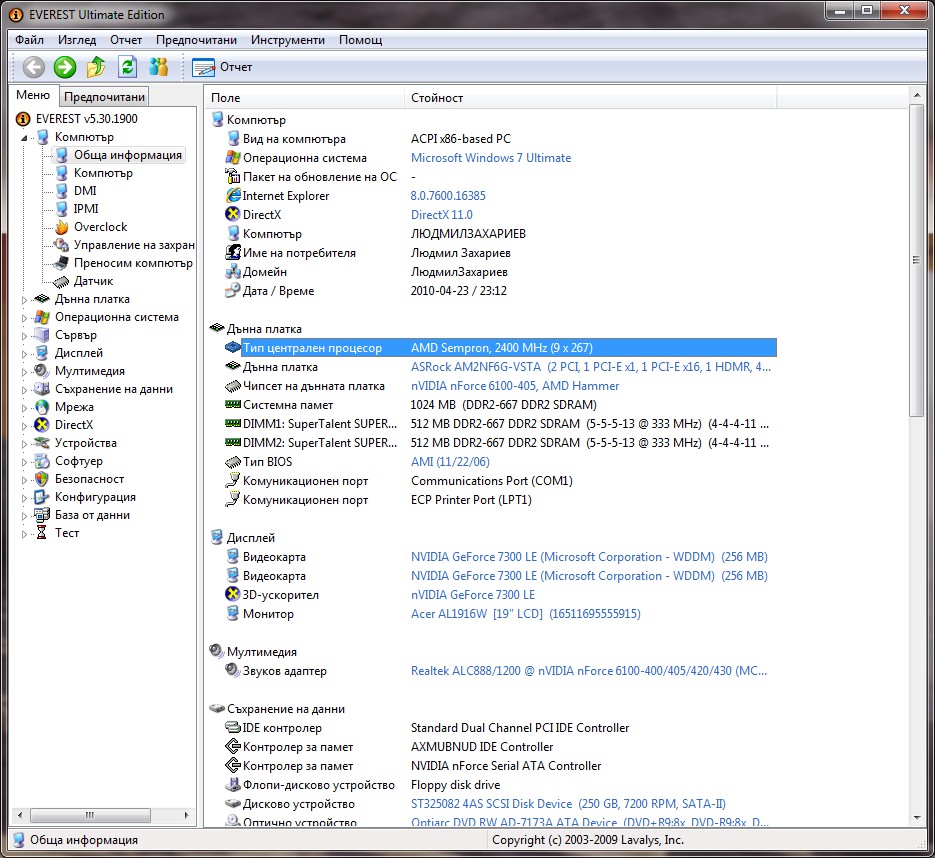Click the Мрежа network tree icon
935x858 pixels.
[x=42, y=407]
